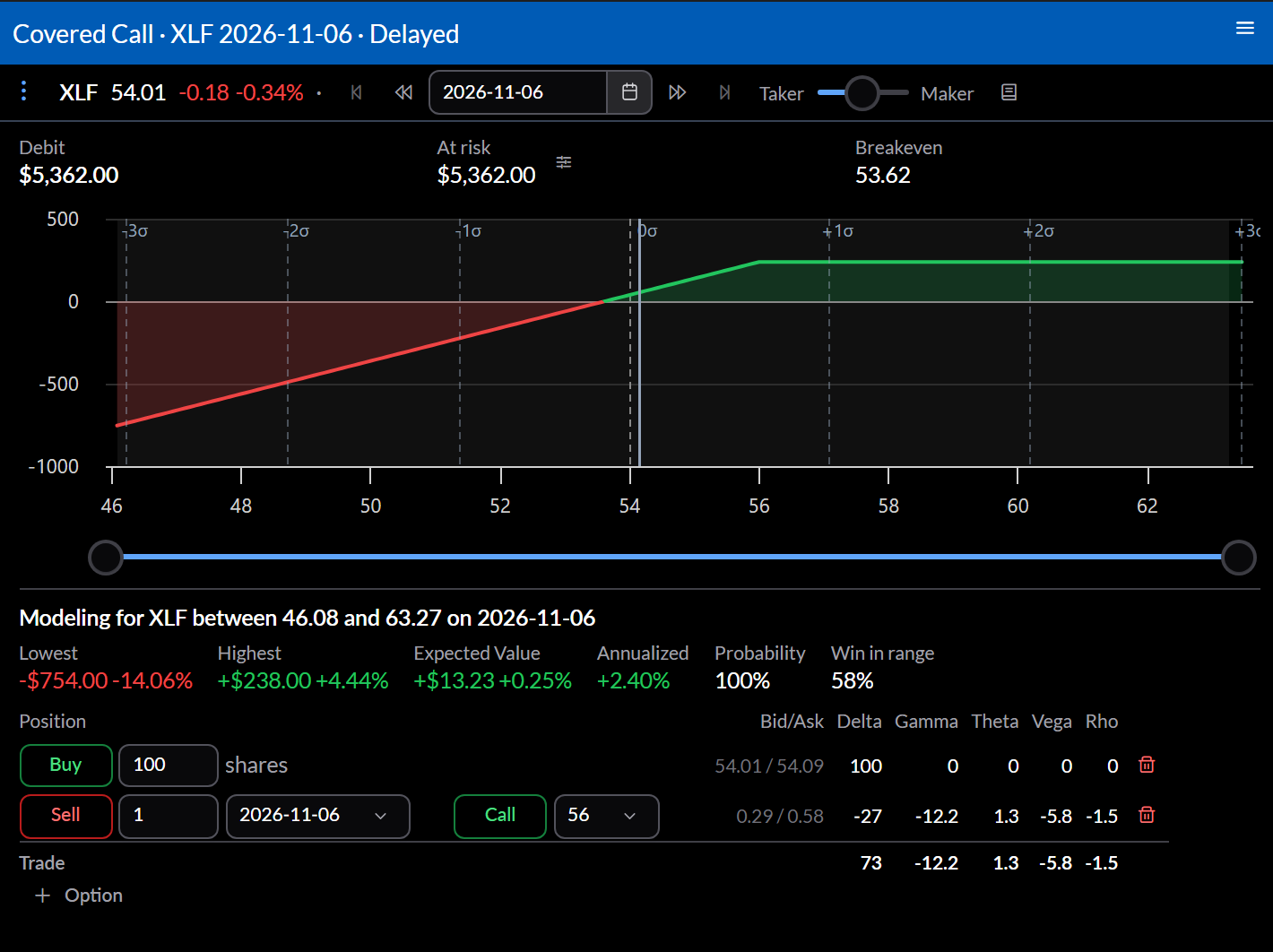Click the Highest +$238.00 +4.44% value
1273x952 pixels.
[303, 681]
